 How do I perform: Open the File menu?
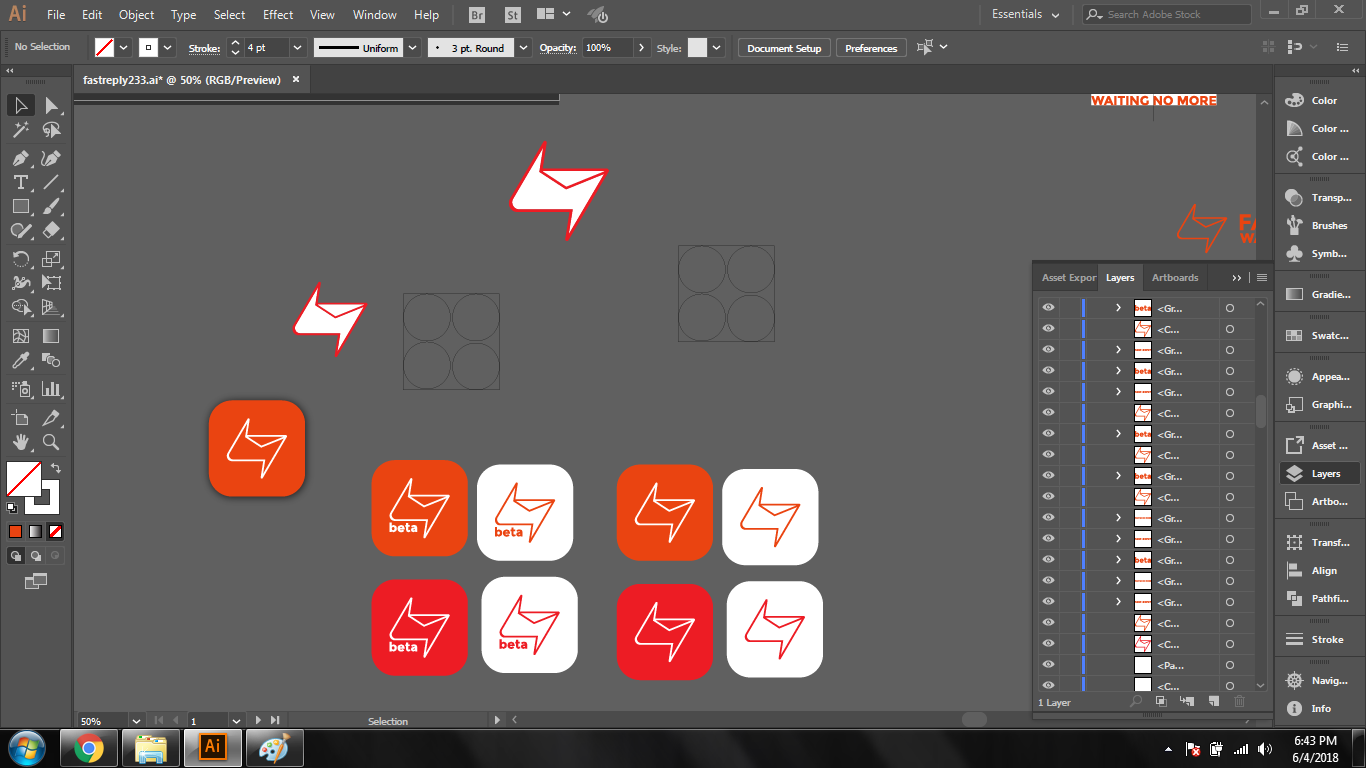coord(56,14)
